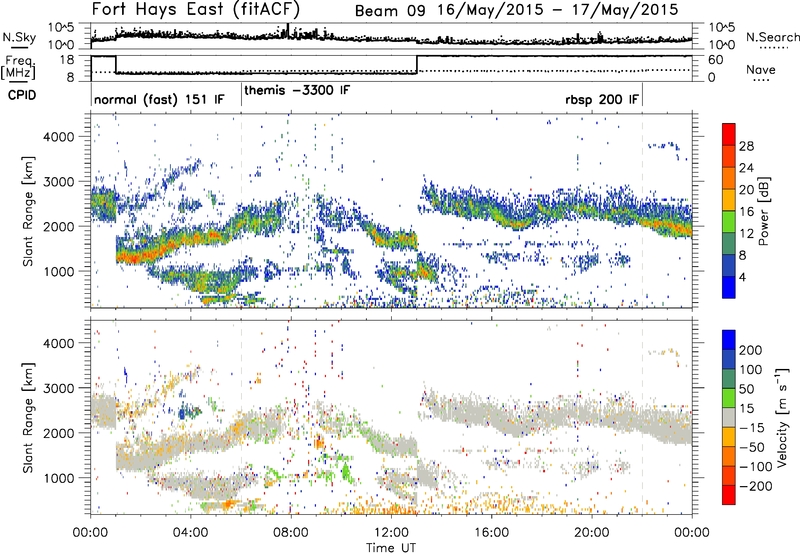This screenshot has height=554, width=800.
Task: Click the '1000' tick of the velocity panel
Action: [58, 477]
